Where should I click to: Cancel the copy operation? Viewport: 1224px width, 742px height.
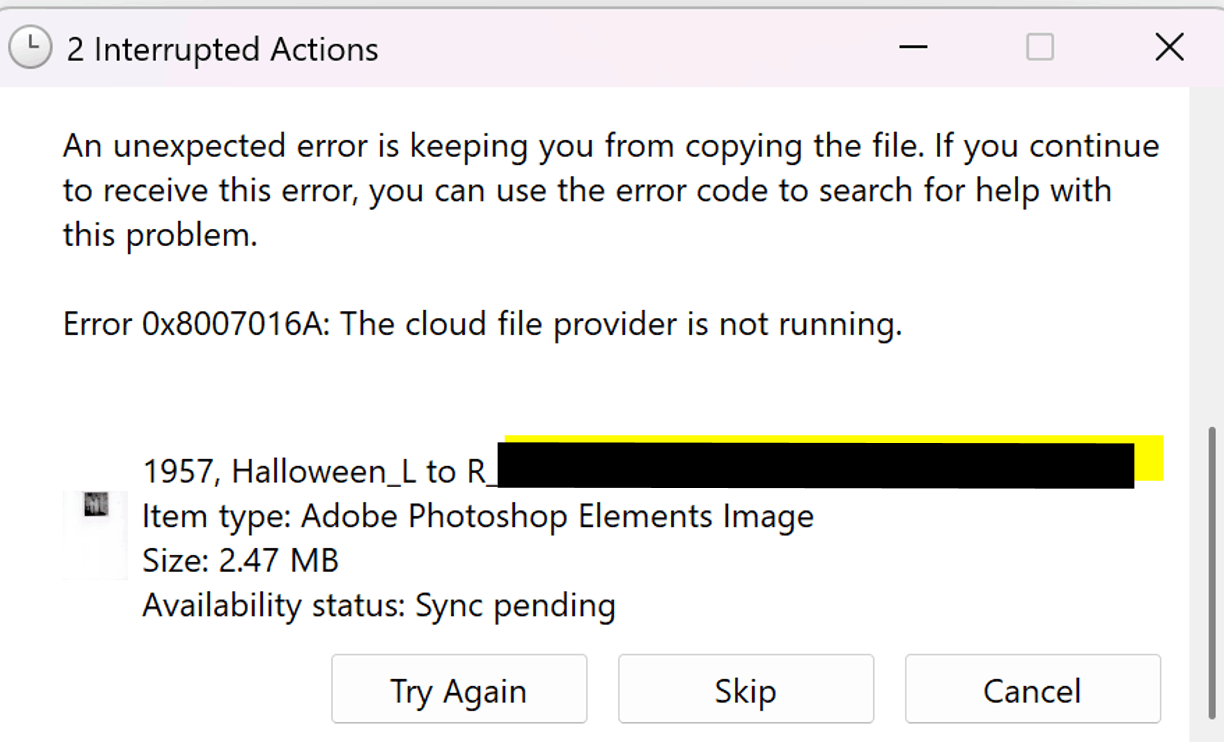[1032, 690]
